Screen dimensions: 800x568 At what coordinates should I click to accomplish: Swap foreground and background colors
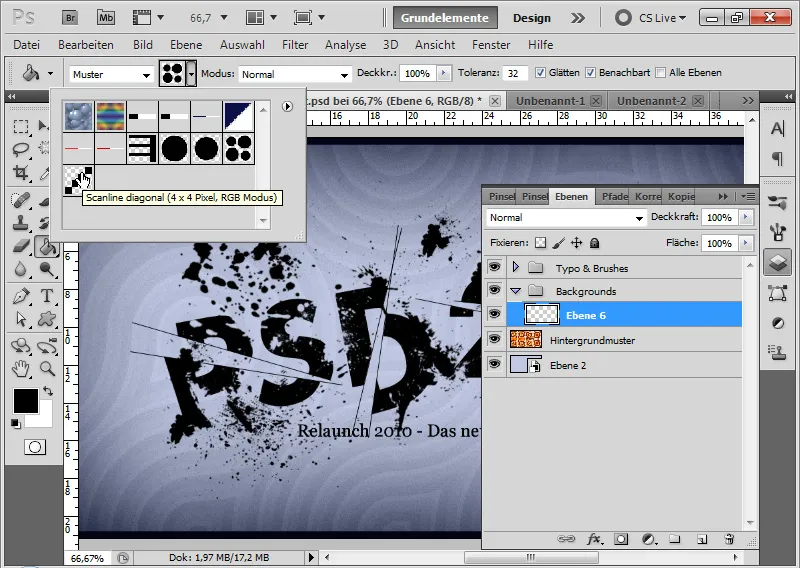[x=48, y=391]
